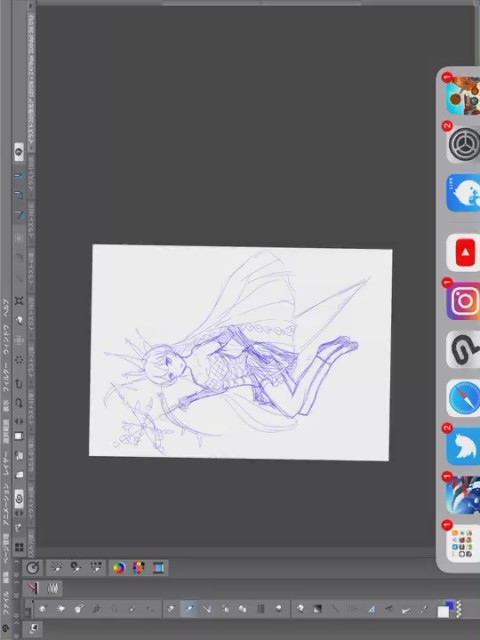The image size is (480, 640).
Task: Select the transparent checkered color swatch
Action: pyautogui.click(x=459, y=609)
